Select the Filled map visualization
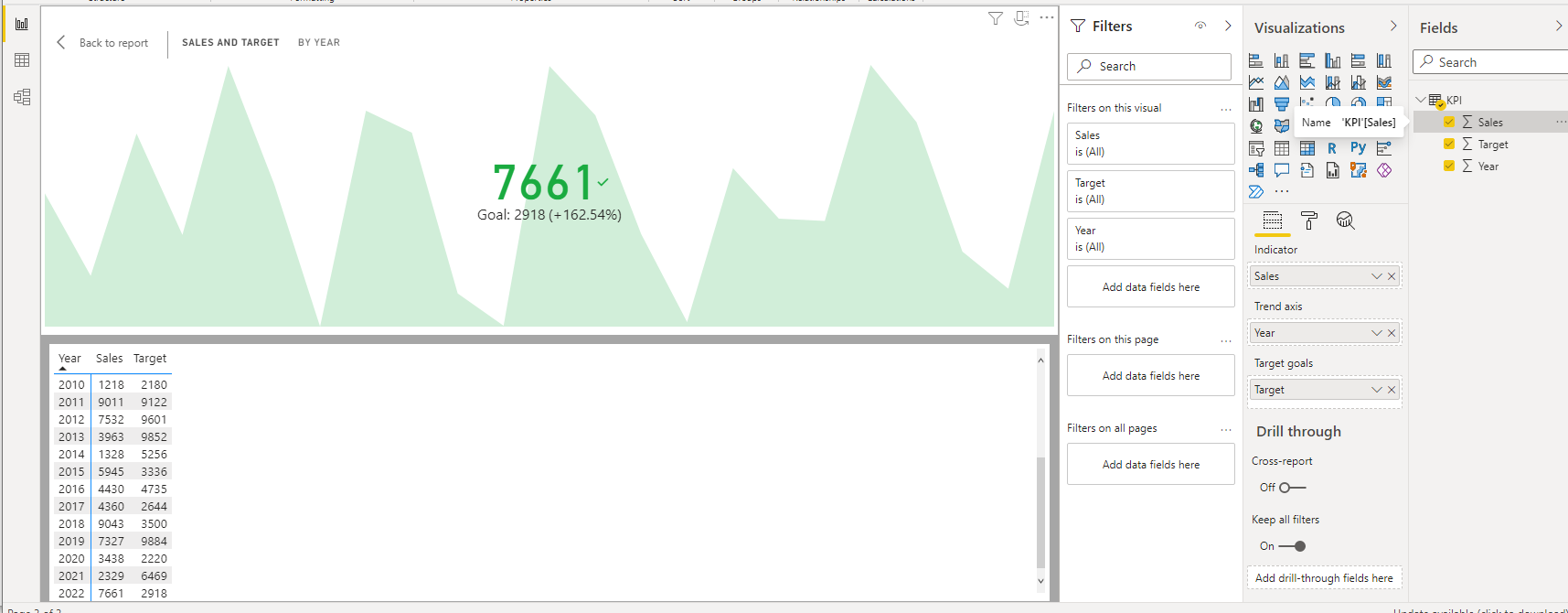The image size is (1568, 613). tap(1282, 126)
